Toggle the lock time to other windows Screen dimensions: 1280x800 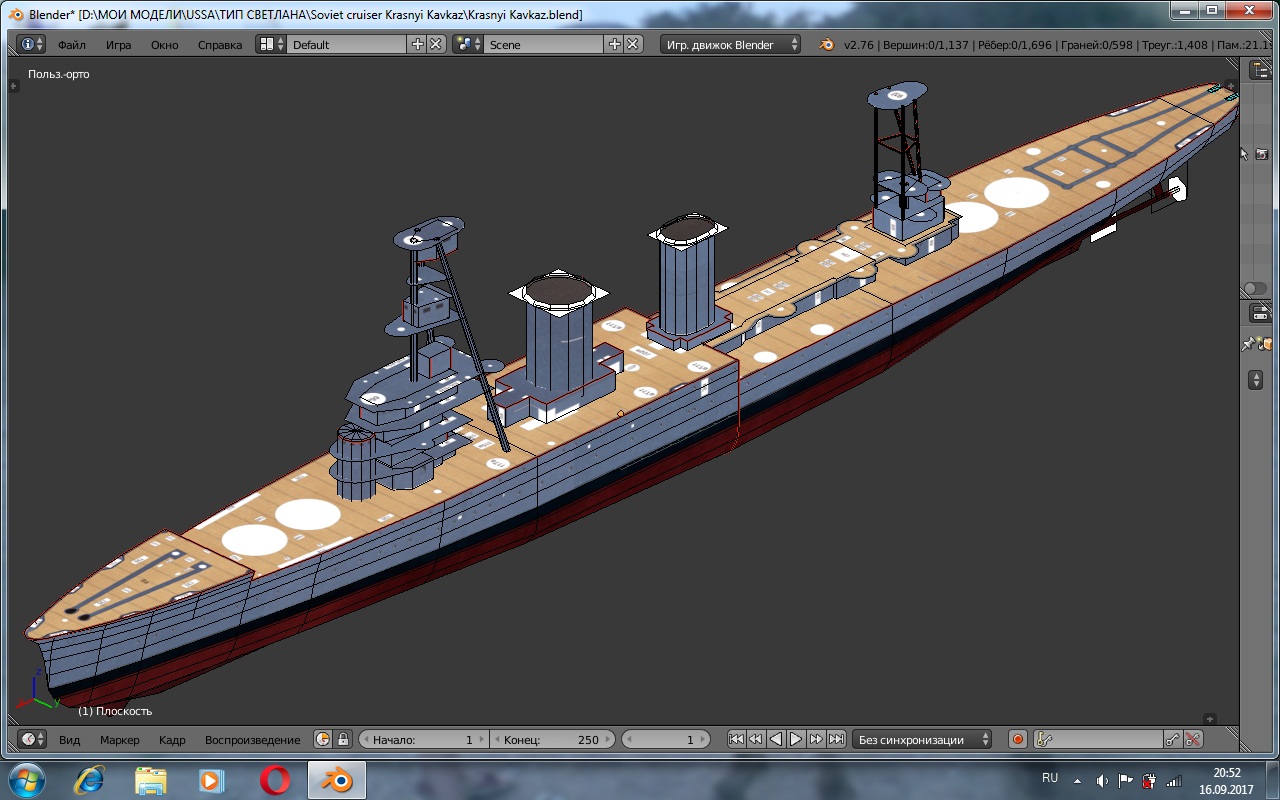[343, 740]
